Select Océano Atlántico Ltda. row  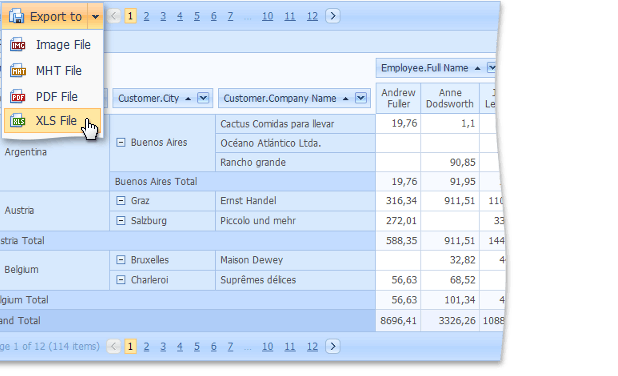click(295, 143)
